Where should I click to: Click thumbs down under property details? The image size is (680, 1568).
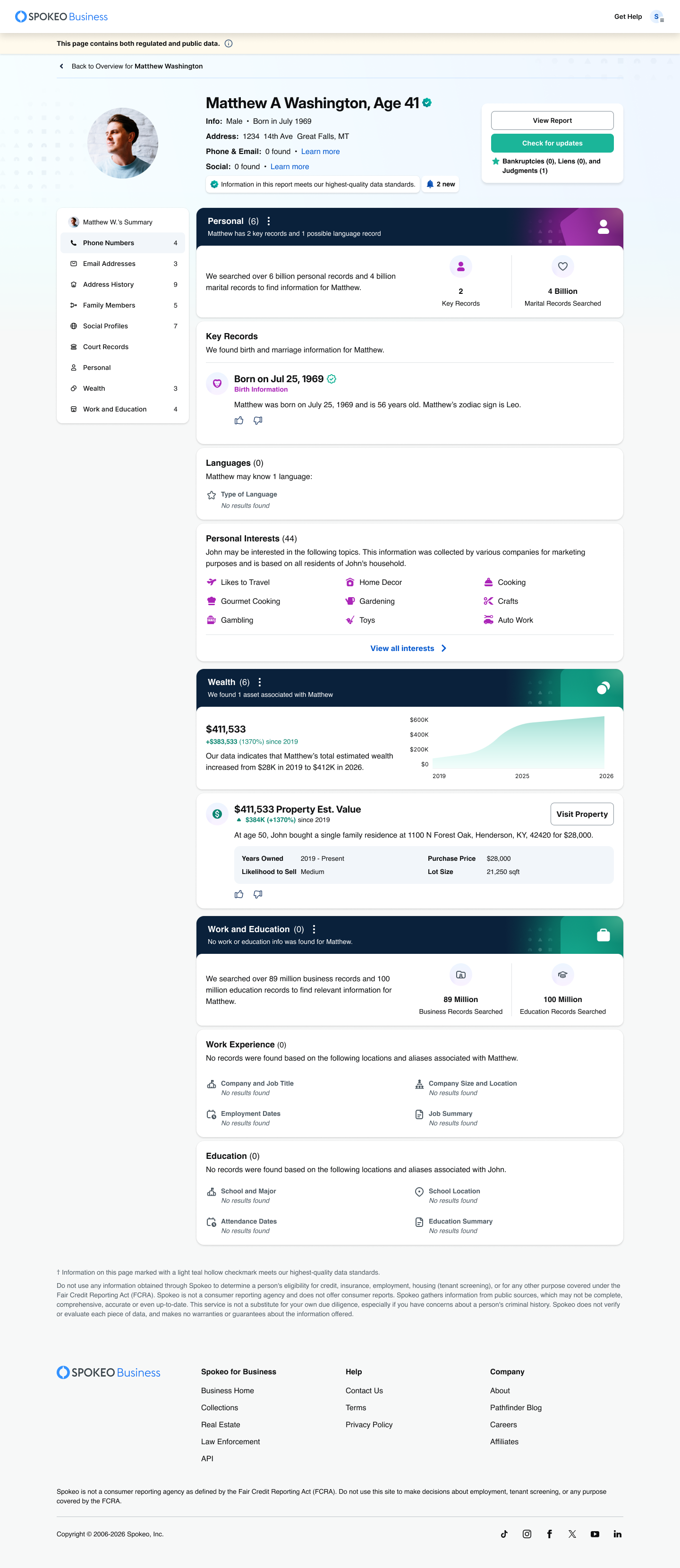coord(258,894)
